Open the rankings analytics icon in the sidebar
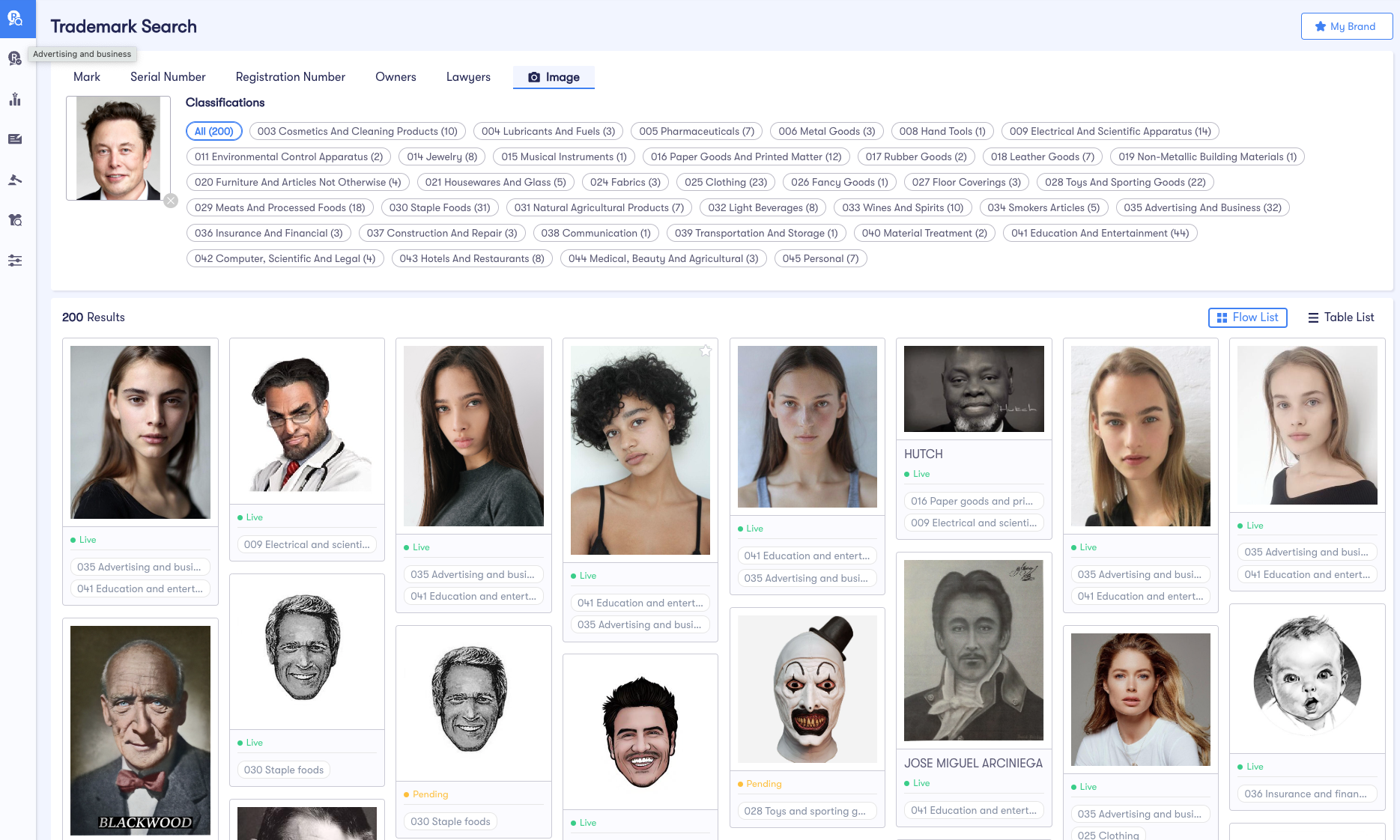 coord(15,99)
